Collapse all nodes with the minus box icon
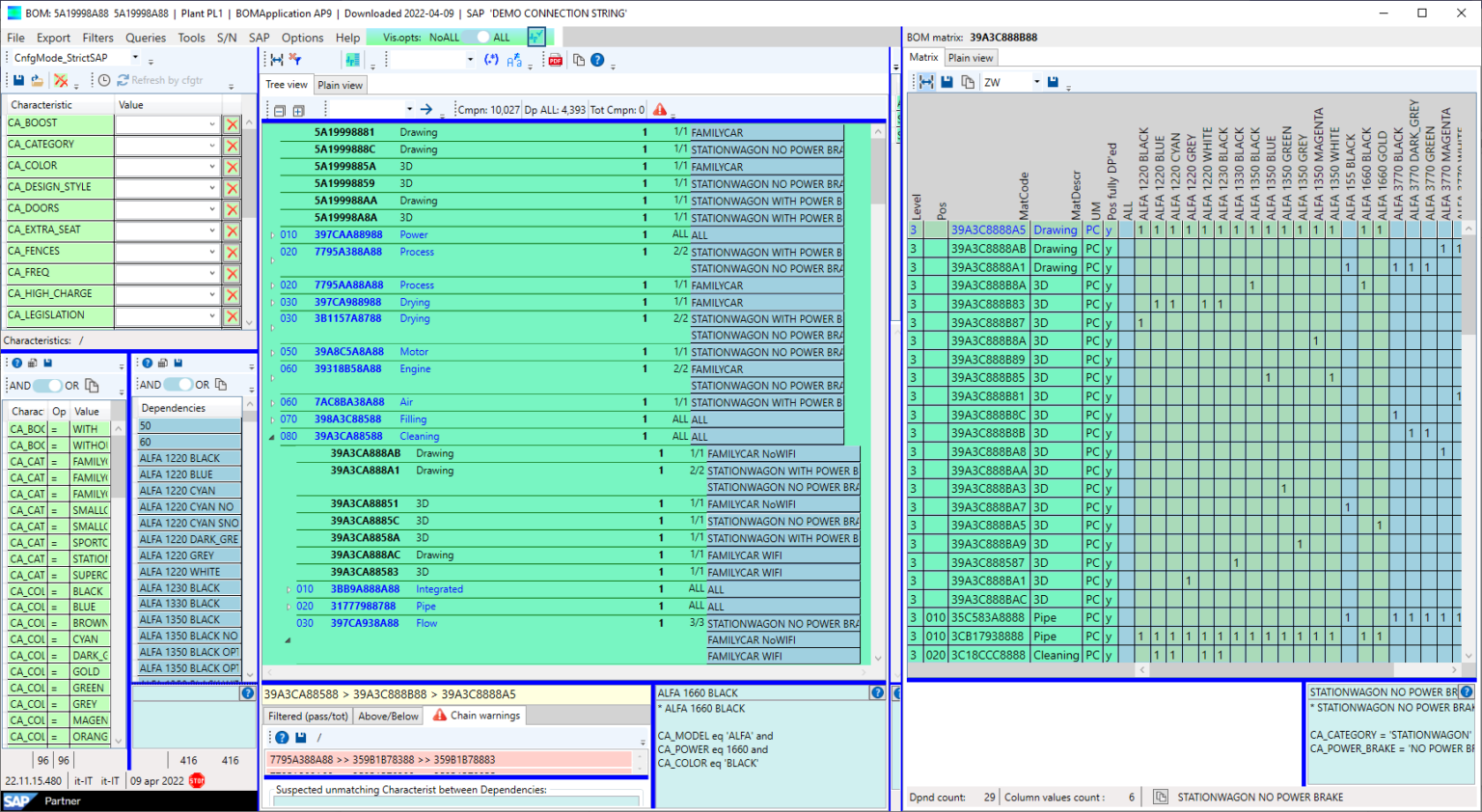The height and width of the screenshot is (812, 1482). click(x=280, y=110)
